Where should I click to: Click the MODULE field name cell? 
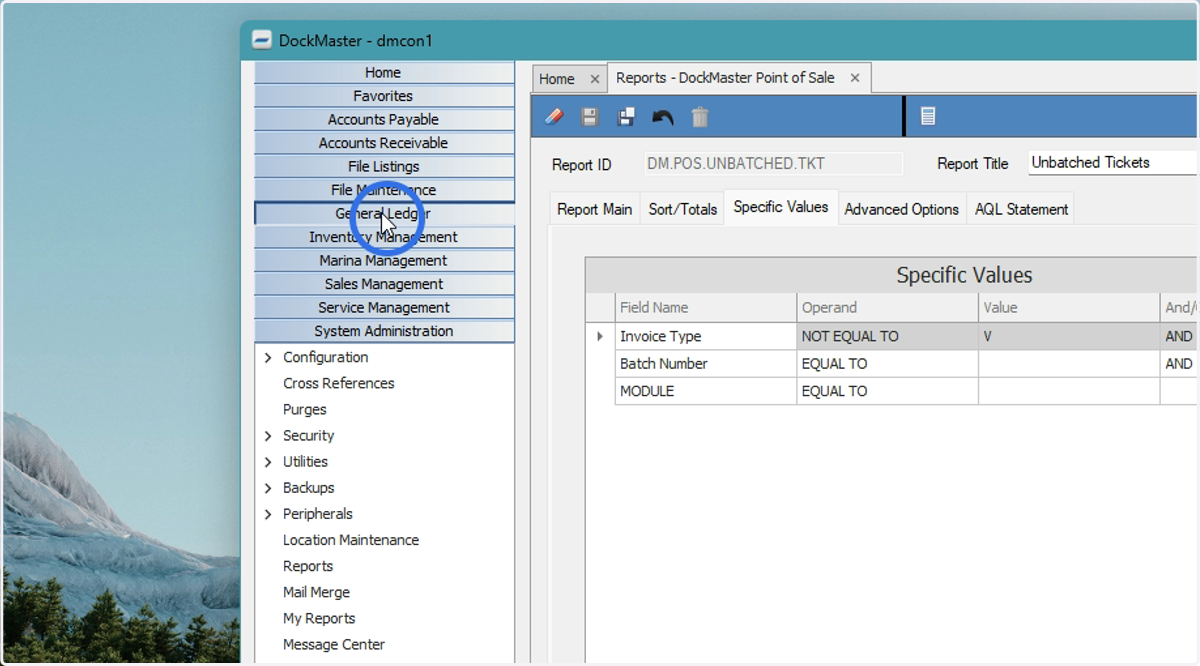coord(706,391)
